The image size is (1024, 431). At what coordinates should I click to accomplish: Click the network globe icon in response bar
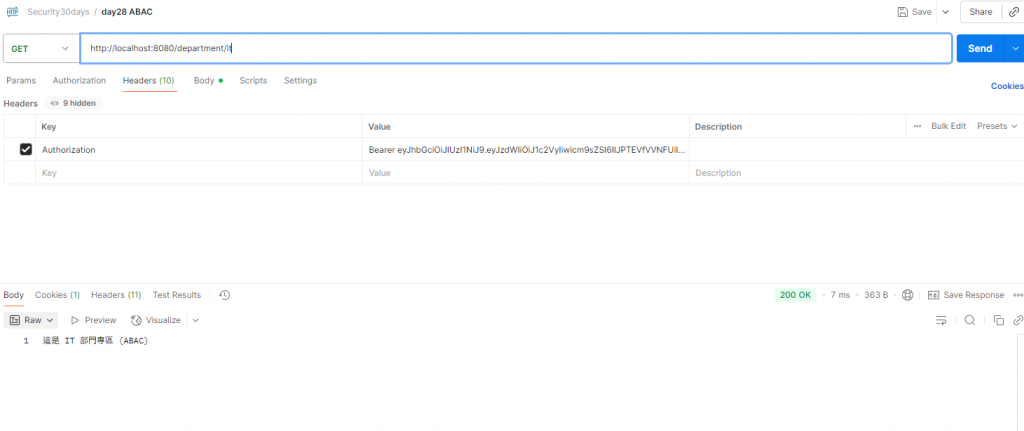[x=907, y=295]
